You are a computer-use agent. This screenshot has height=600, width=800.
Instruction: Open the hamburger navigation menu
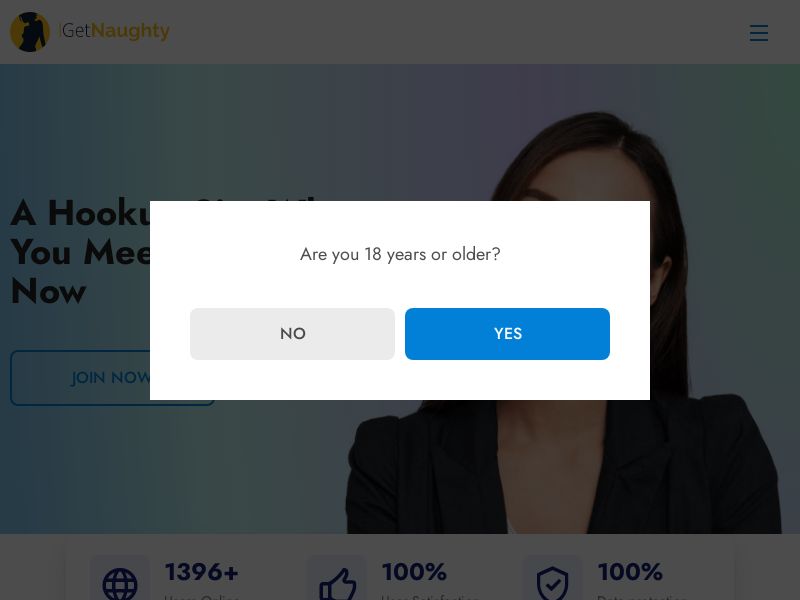point(759,33)
